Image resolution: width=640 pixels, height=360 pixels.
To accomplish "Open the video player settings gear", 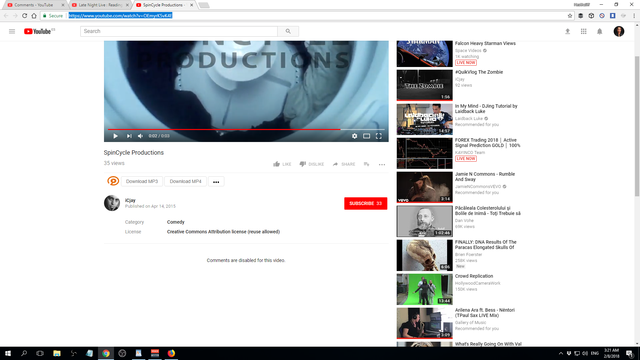I will (354, 136).
